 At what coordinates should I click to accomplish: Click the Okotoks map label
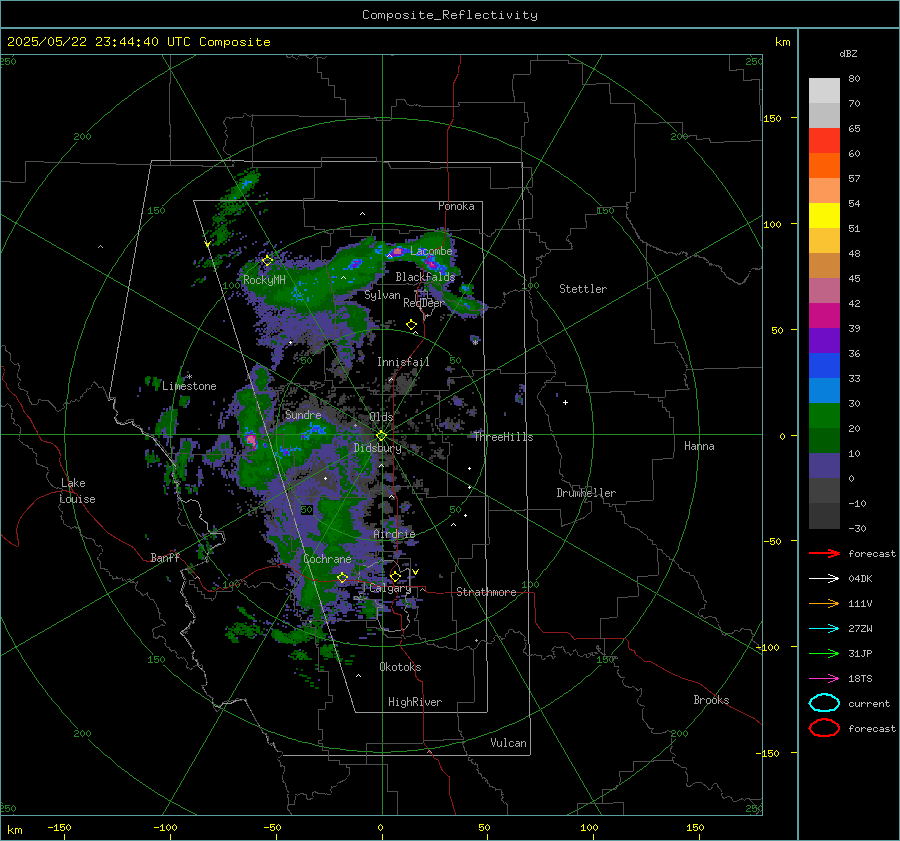tap(401, 667)
